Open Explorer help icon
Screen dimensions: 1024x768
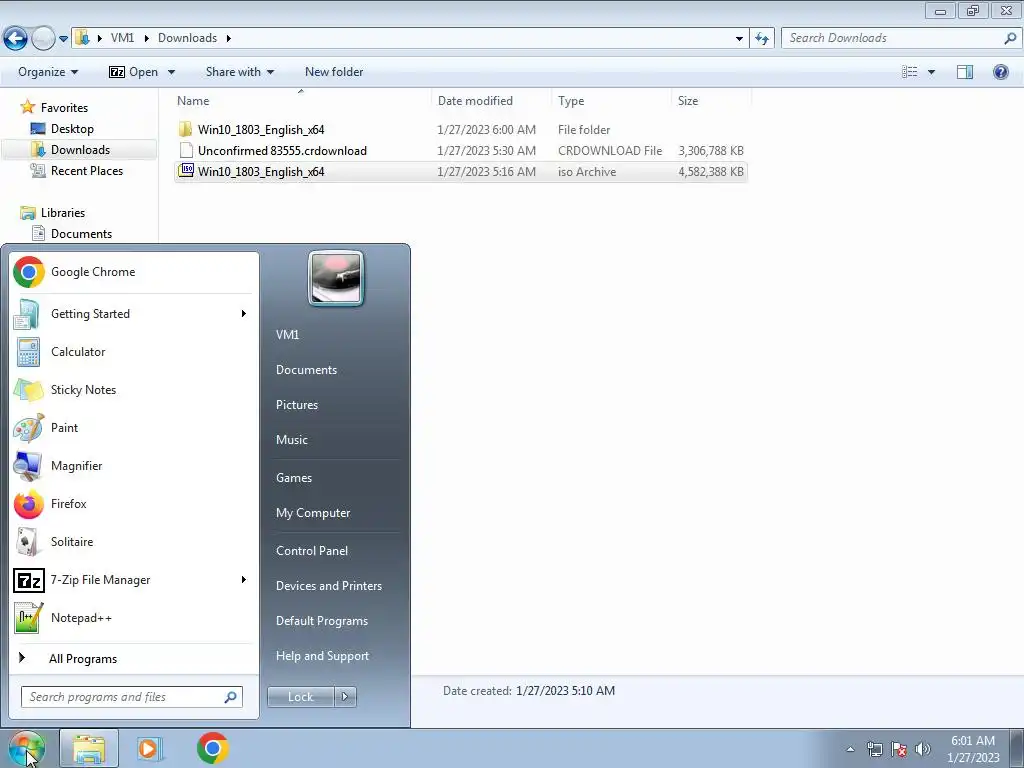tap(1000, 72)
